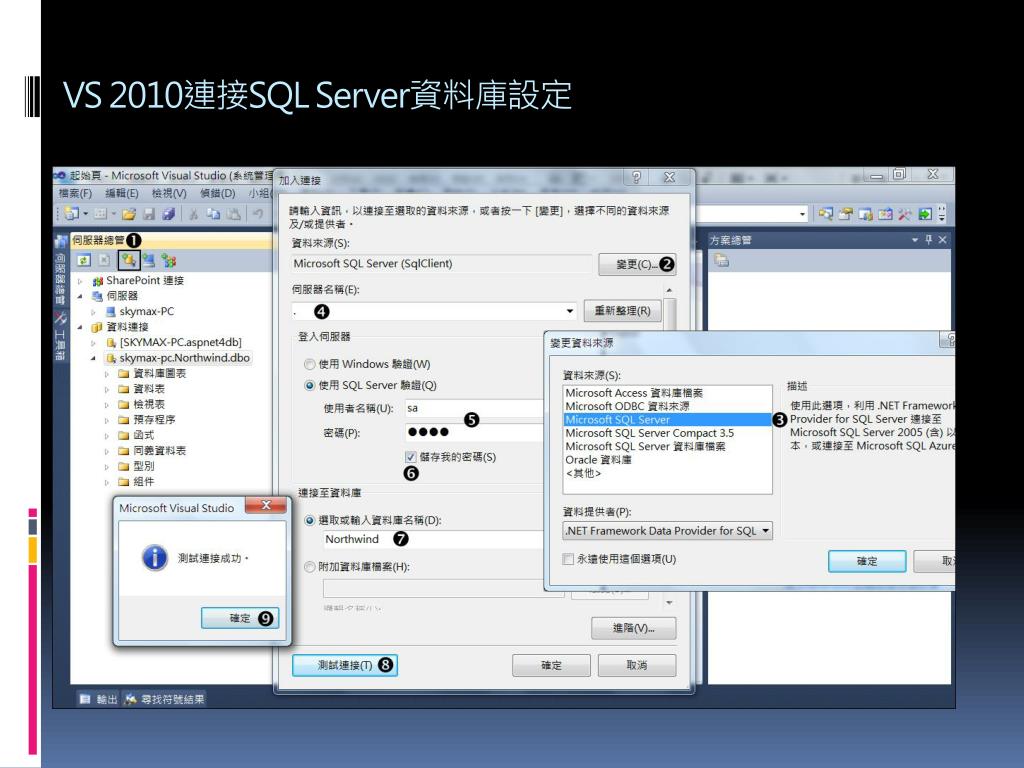Open toolbar combo box dropdown near top right

(802, 214)
